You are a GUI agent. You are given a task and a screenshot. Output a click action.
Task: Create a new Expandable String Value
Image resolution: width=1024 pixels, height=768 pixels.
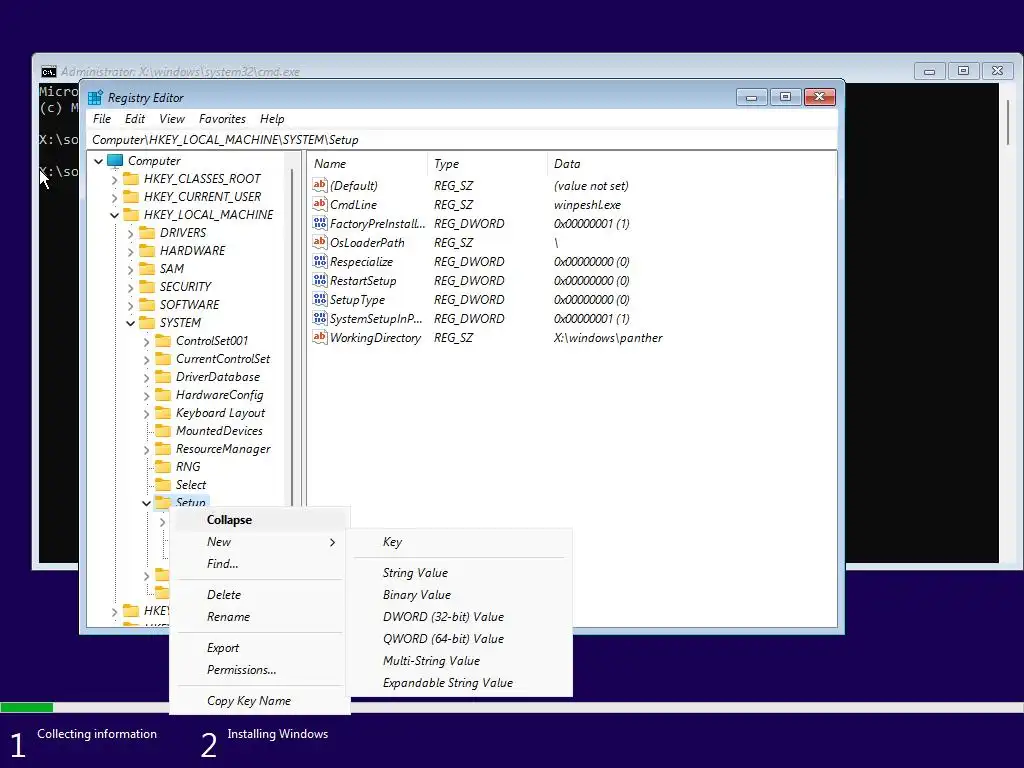coord(460,683)
